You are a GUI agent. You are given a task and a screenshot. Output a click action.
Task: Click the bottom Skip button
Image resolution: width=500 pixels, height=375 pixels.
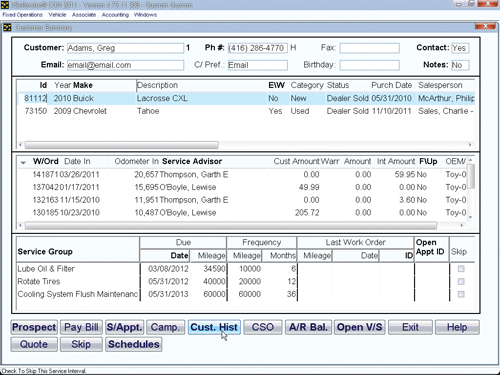tap(81, 344)
